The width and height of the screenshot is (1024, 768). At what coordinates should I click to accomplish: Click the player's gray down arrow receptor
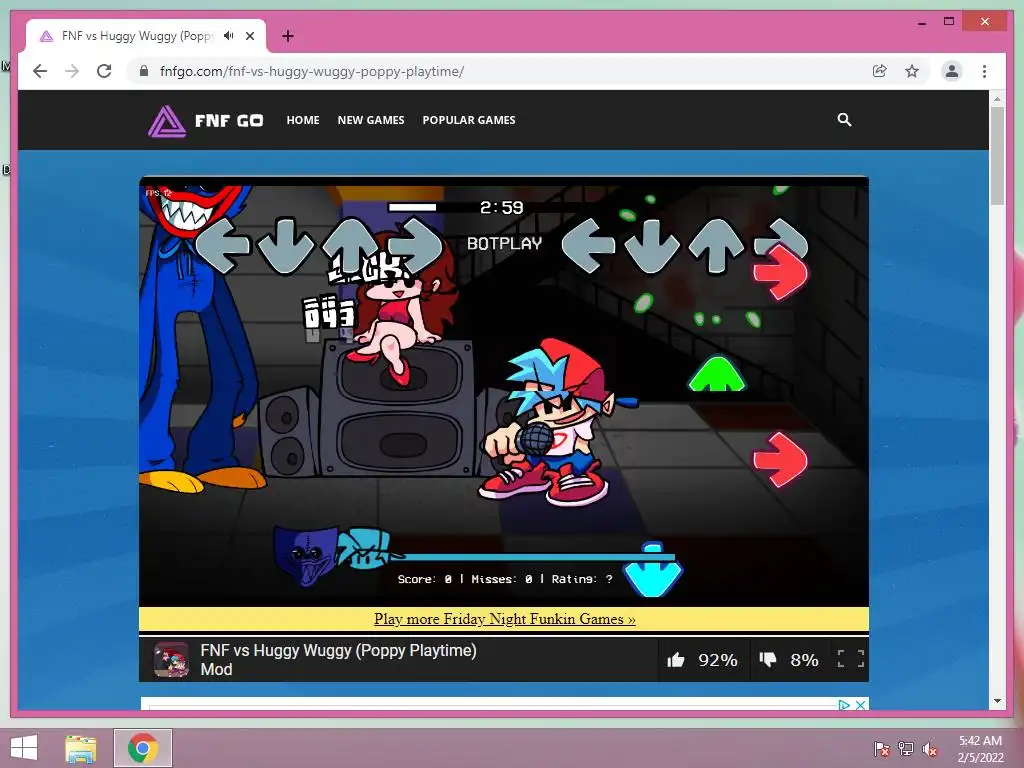pyautogui.click(x=652, y=246)
